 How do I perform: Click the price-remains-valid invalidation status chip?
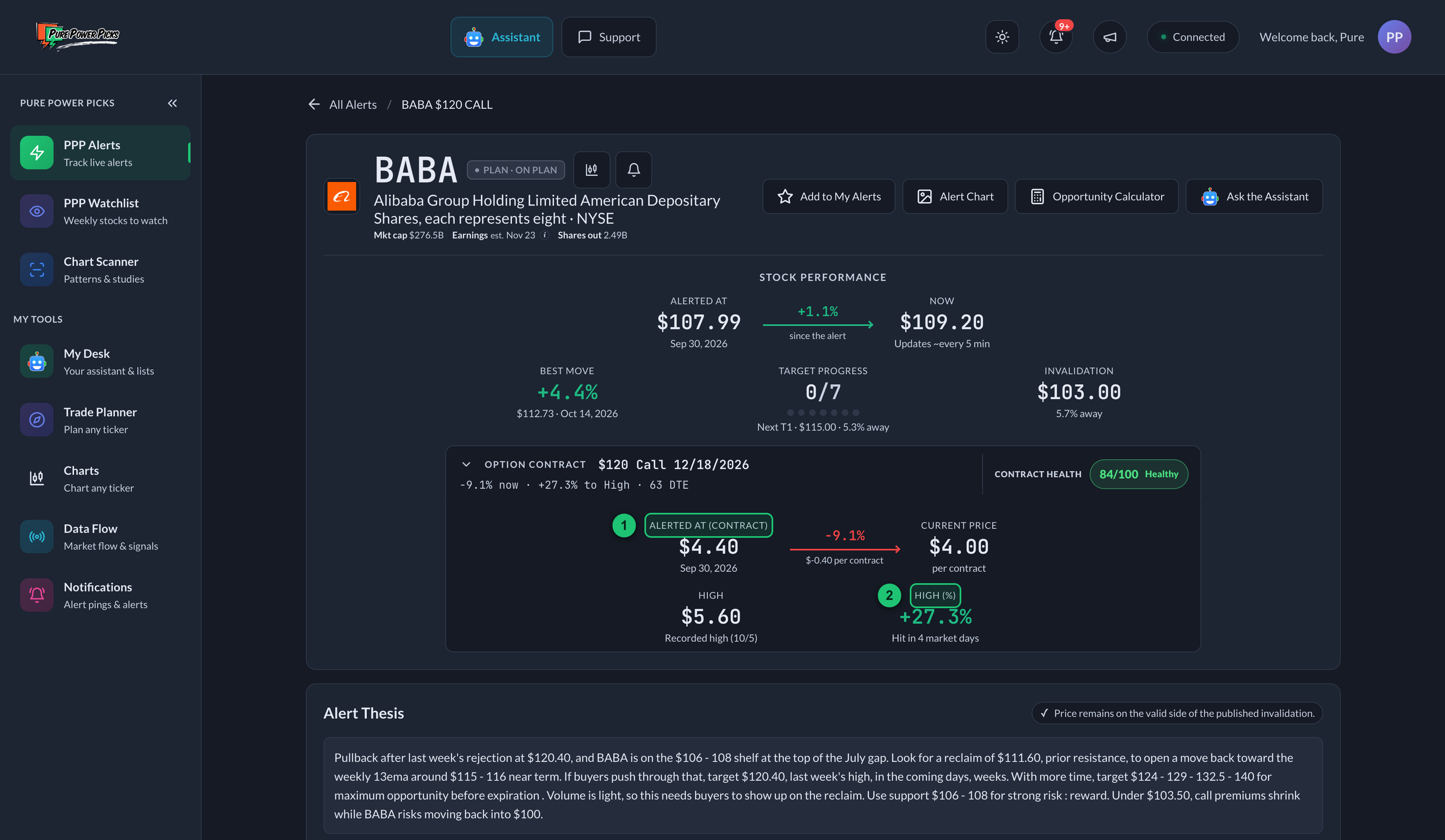(1177, 713)
